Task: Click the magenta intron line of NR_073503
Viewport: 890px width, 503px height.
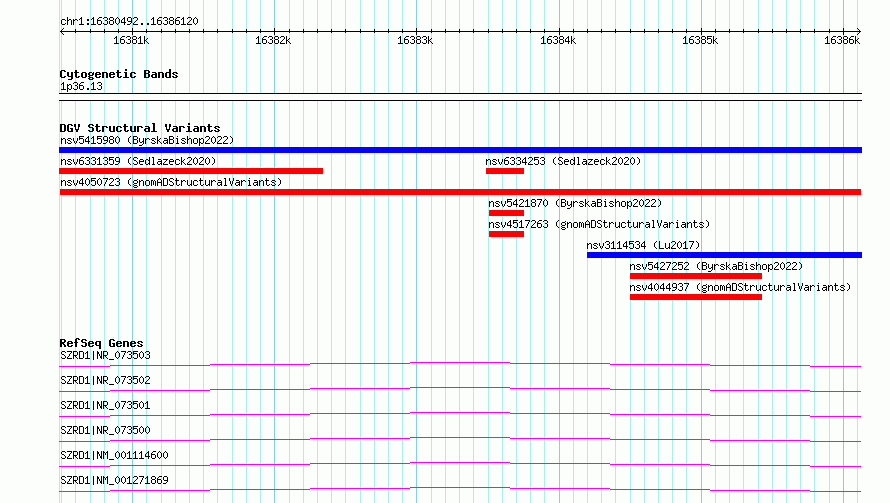Action: [460, 363]
